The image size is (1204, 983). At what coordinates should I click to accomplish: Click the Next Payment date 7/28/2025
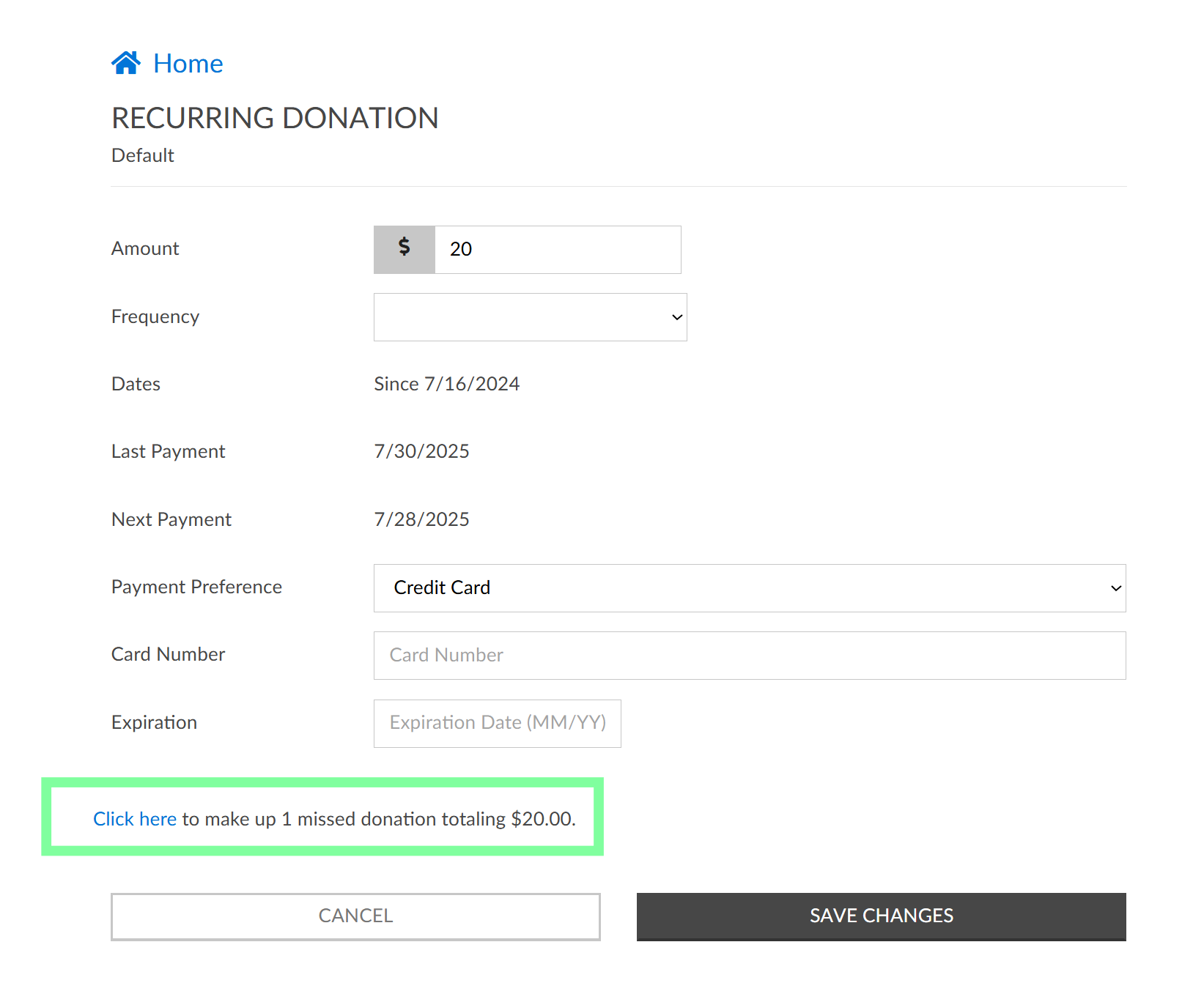[x=421, y=519]
